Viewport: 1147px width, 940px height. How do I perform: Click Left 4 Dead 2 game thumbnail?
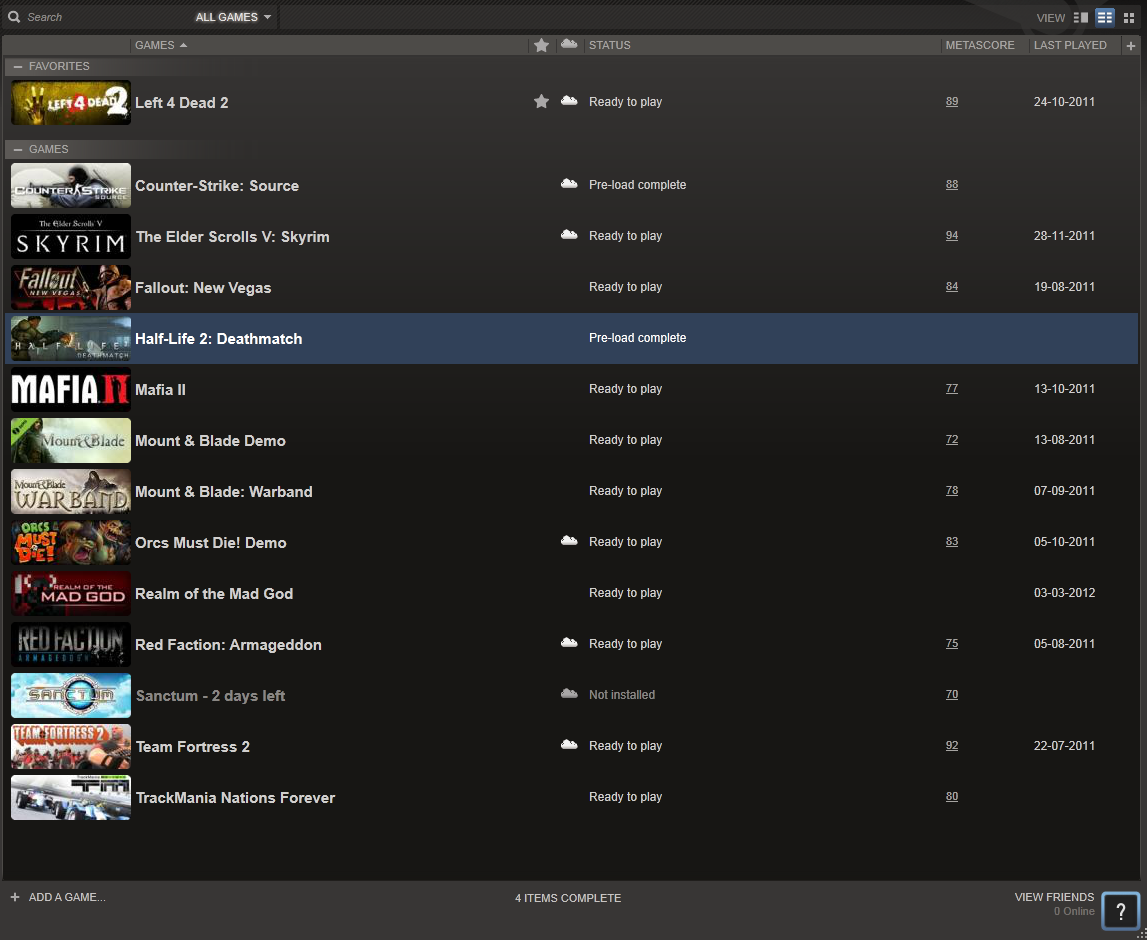click(71, 102)
